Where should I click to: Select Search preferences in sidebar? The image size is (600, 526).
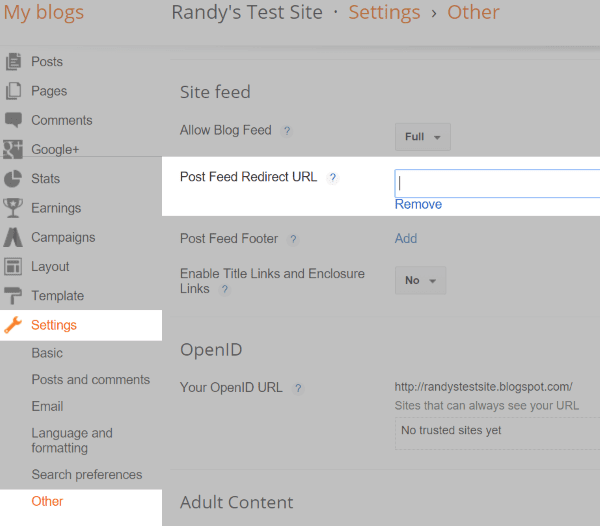point(86,475)
